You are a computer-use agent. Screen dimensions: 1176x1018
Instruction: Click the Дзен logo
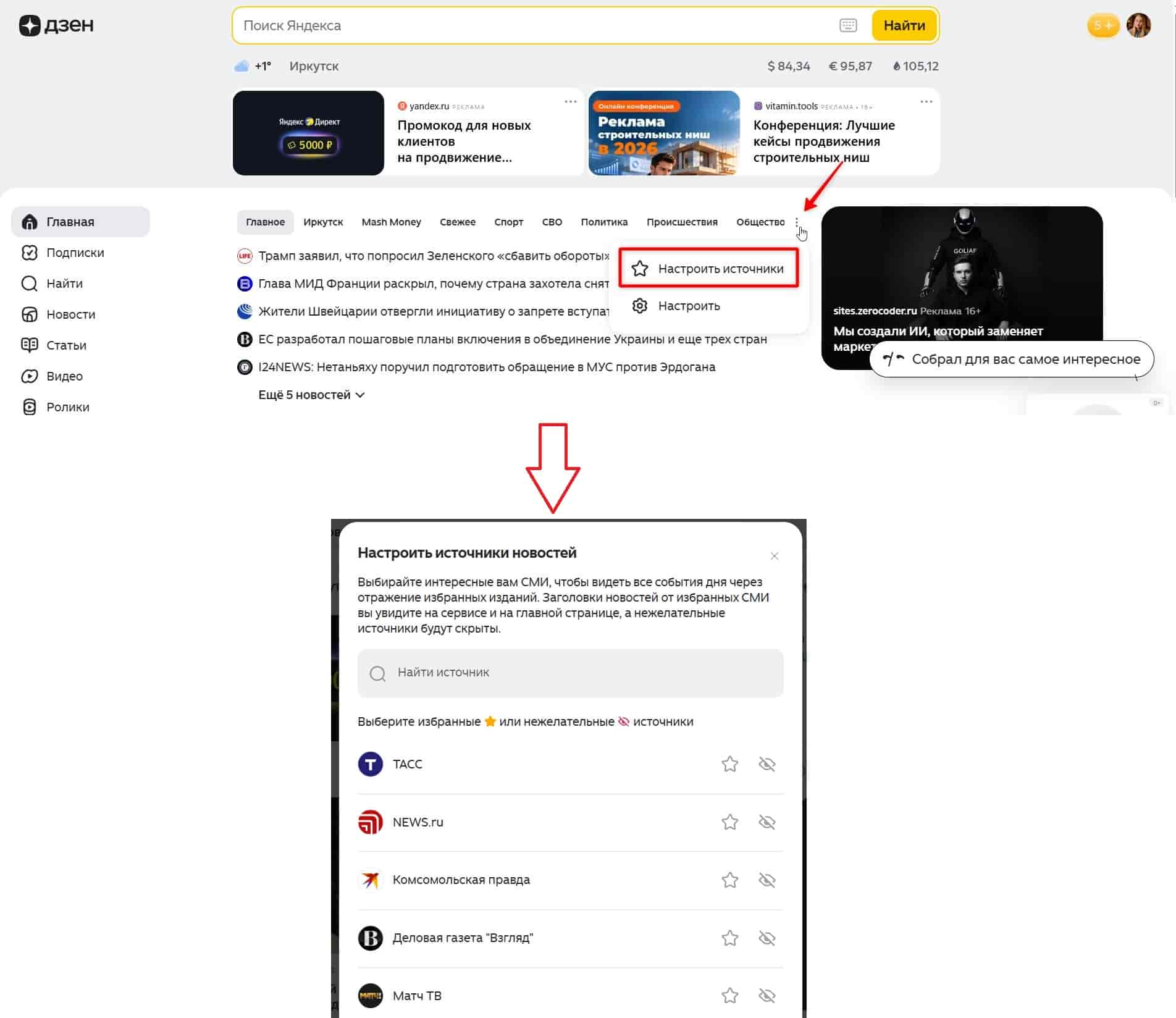(x=56, y=25)
